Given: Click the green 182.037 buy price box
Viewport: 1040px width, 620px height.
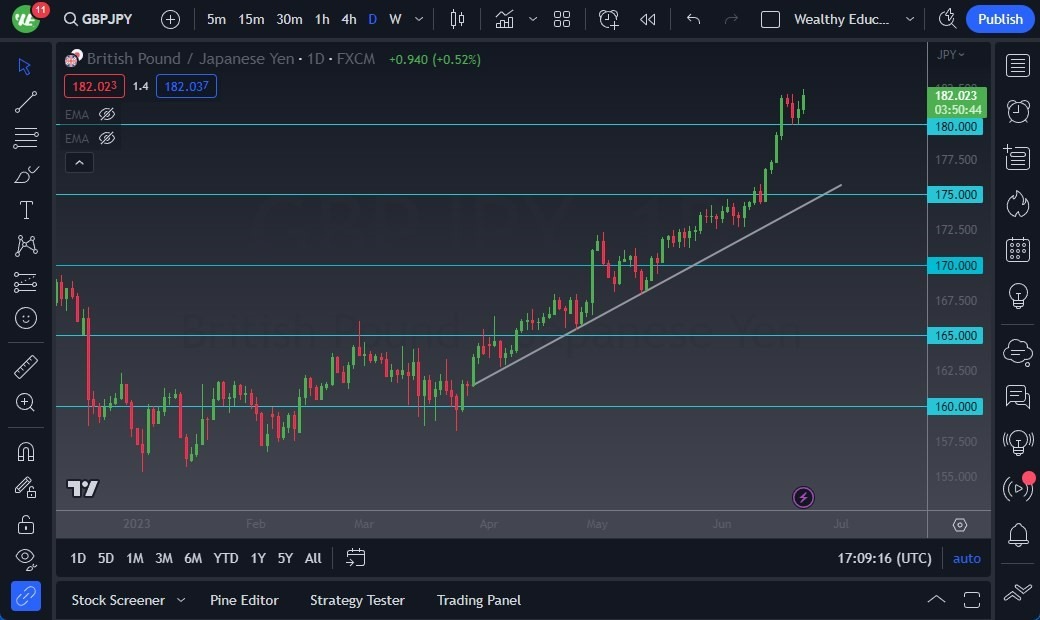Looking at the screenshot, I should 186,86.
